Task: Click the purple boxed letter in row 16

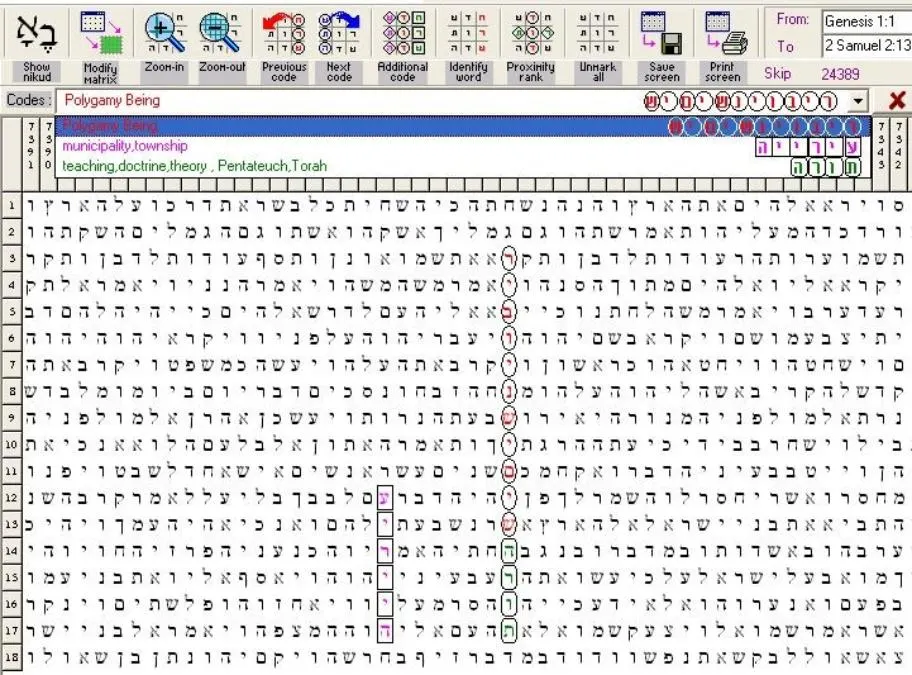Action: (x=384, y=604)
